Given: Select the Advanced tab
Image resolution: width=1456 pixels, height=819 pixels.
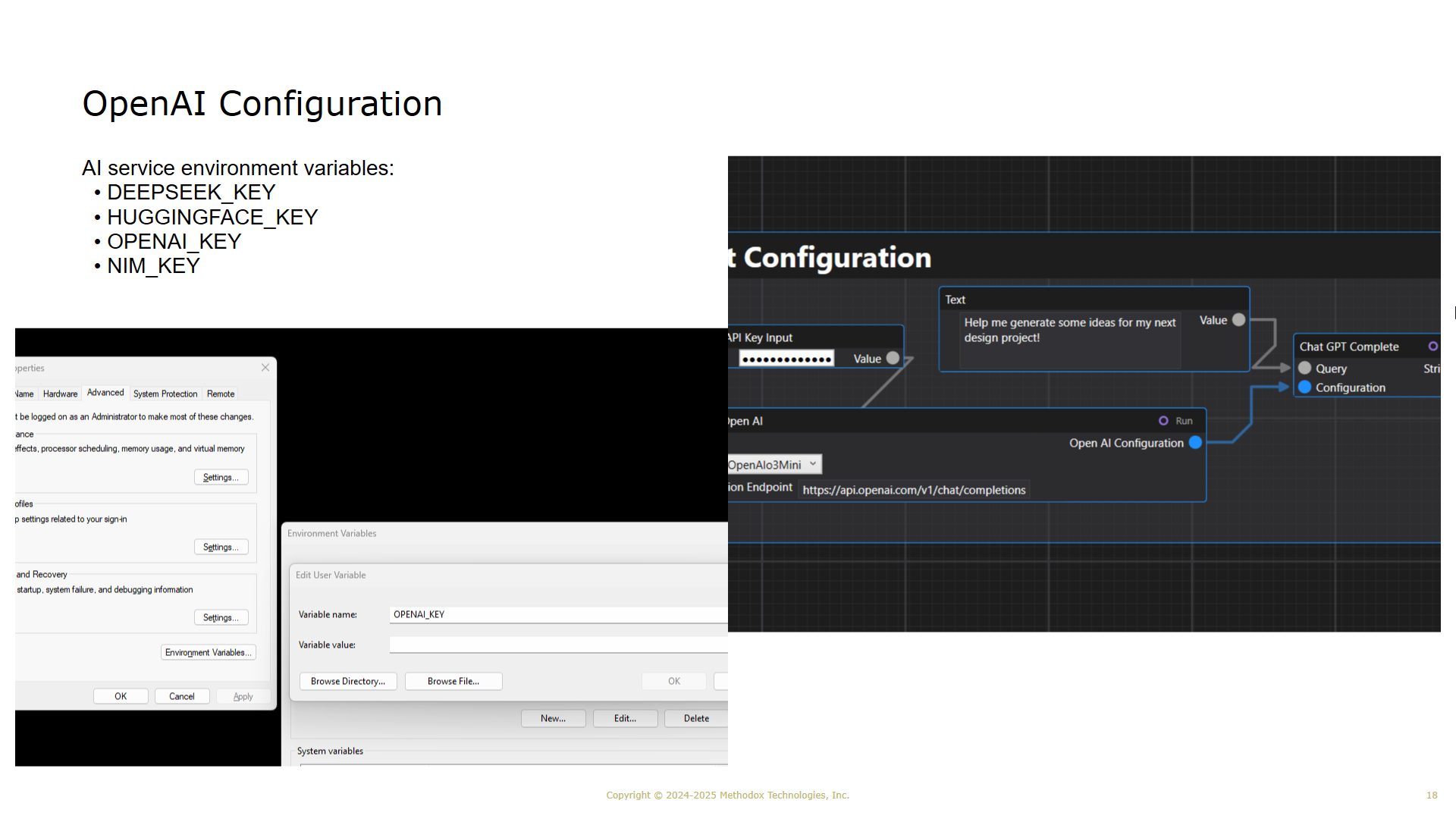Looking at the screenshot, I should [x=105, y=392].
